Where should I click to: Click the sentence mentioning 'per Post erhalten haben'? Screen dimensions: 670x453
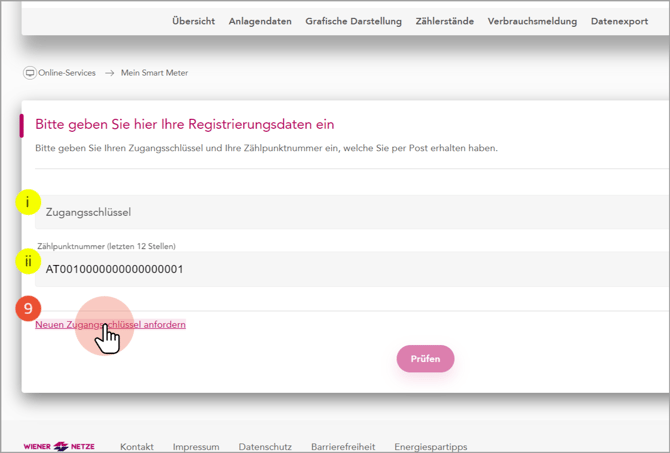click(x=266, y=148)
